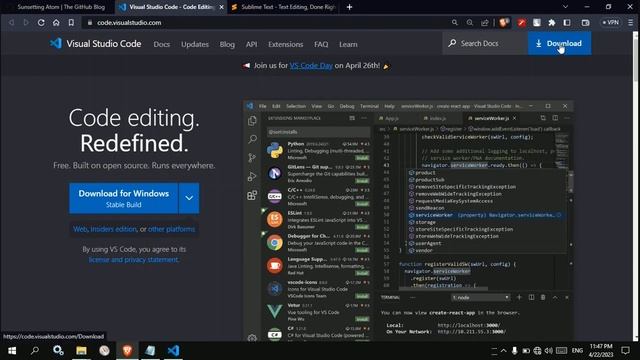Expand the tab list chevron
Screen dimensions: 640x360
point(565,7)
